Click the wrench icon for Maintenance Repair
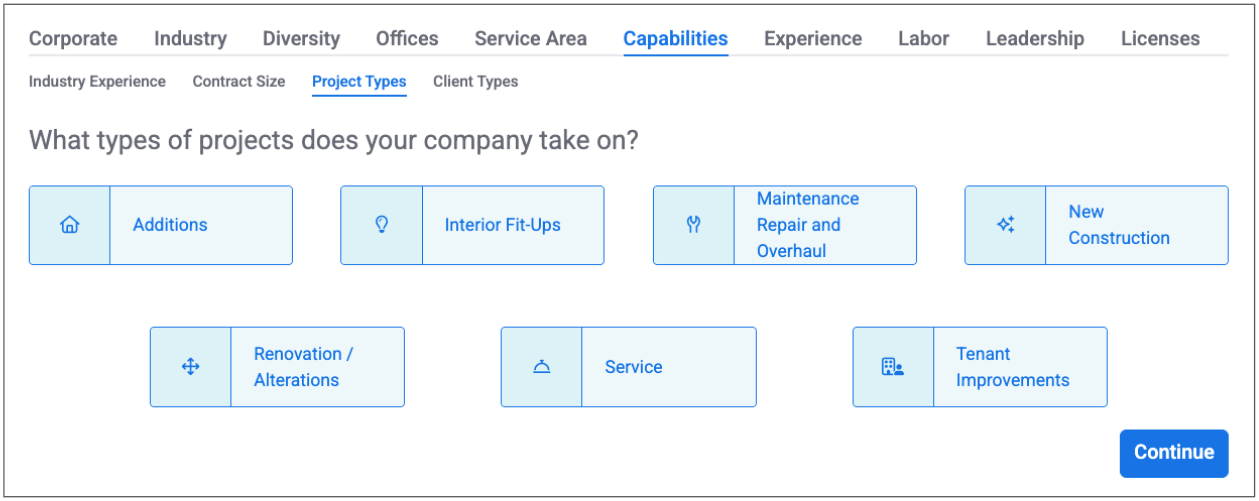This screenshot has width=1259, height=501. (693, 225)
